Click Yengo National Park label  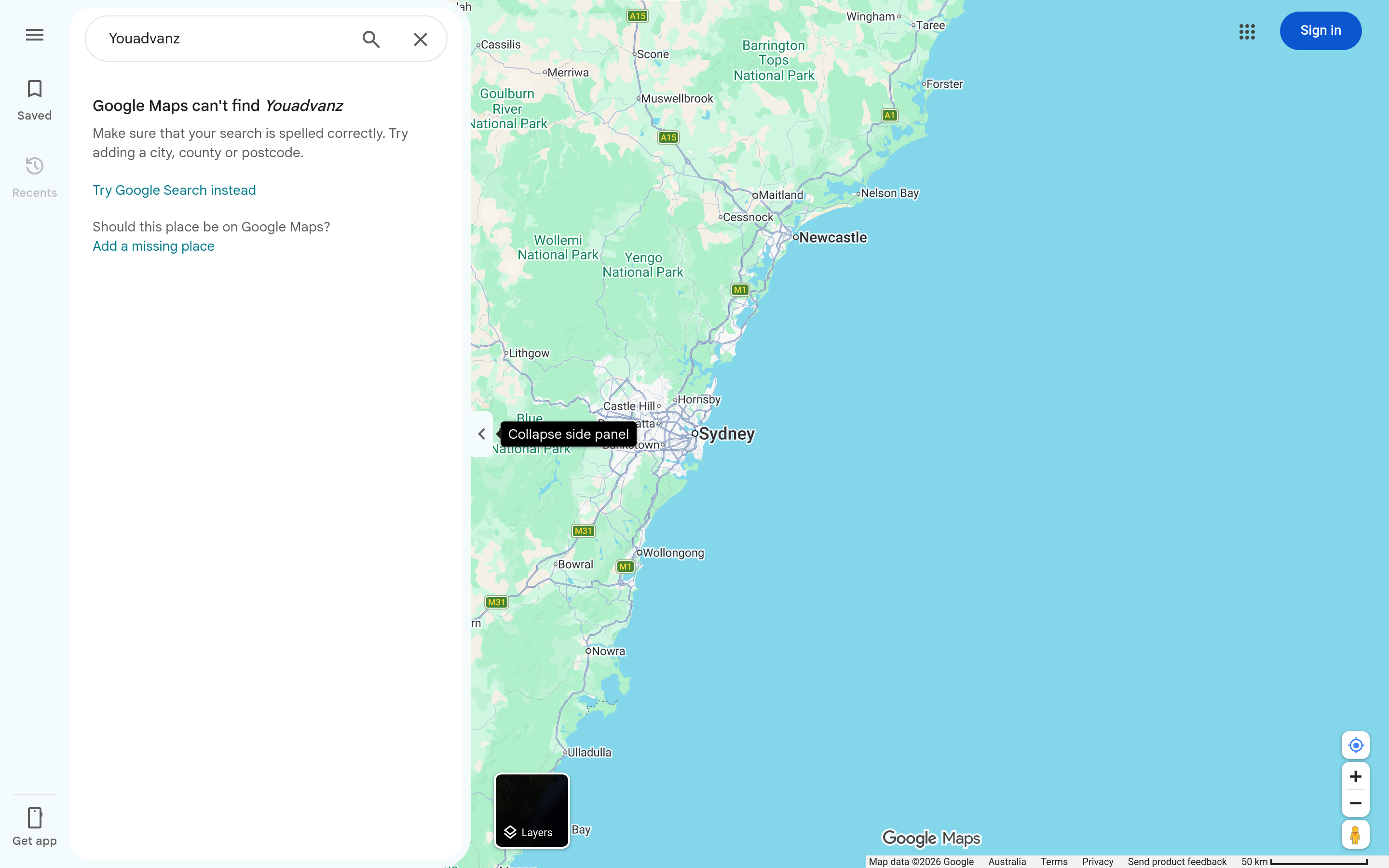click(x=643, y=265)
